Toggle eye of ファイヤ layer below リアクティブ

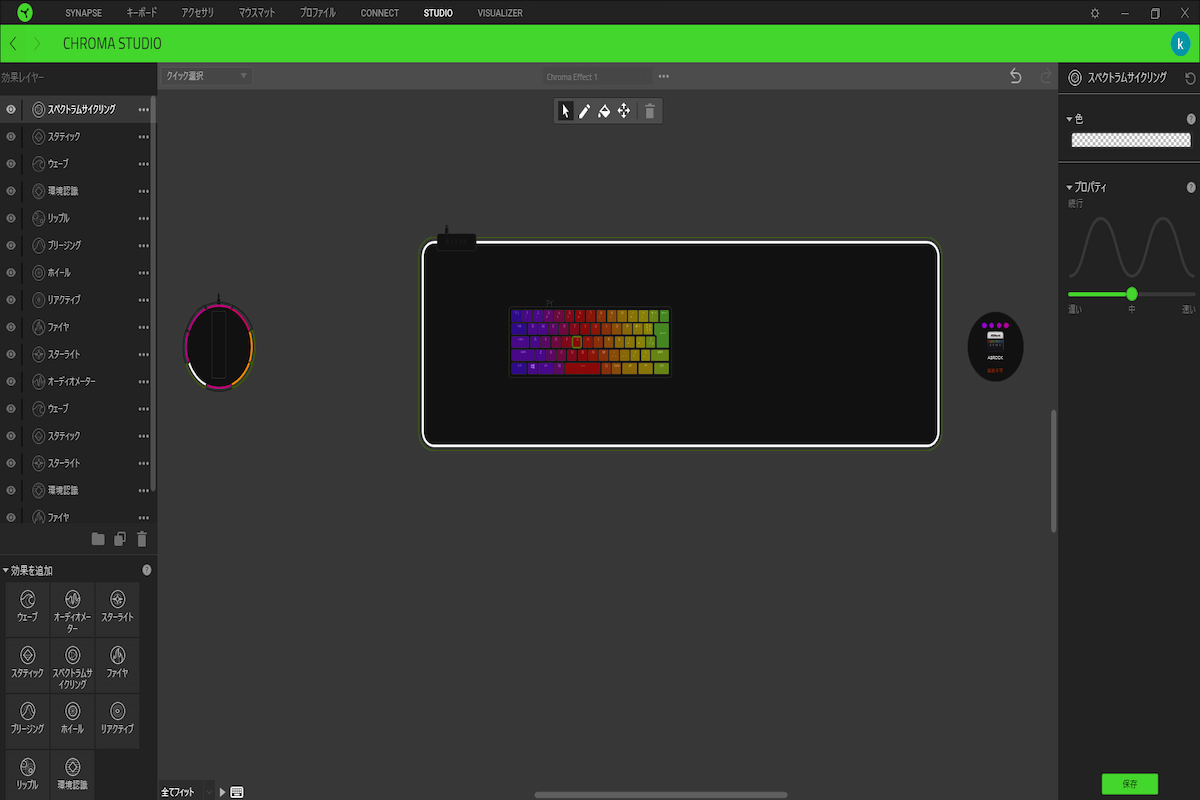11,327
